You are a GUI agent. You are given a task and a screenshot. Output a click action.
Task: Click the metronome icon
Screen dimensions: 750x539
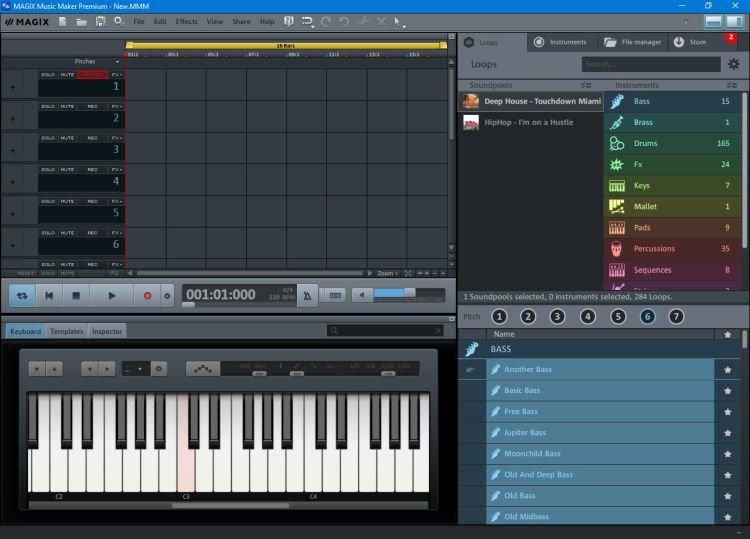[x=307, y=296]
